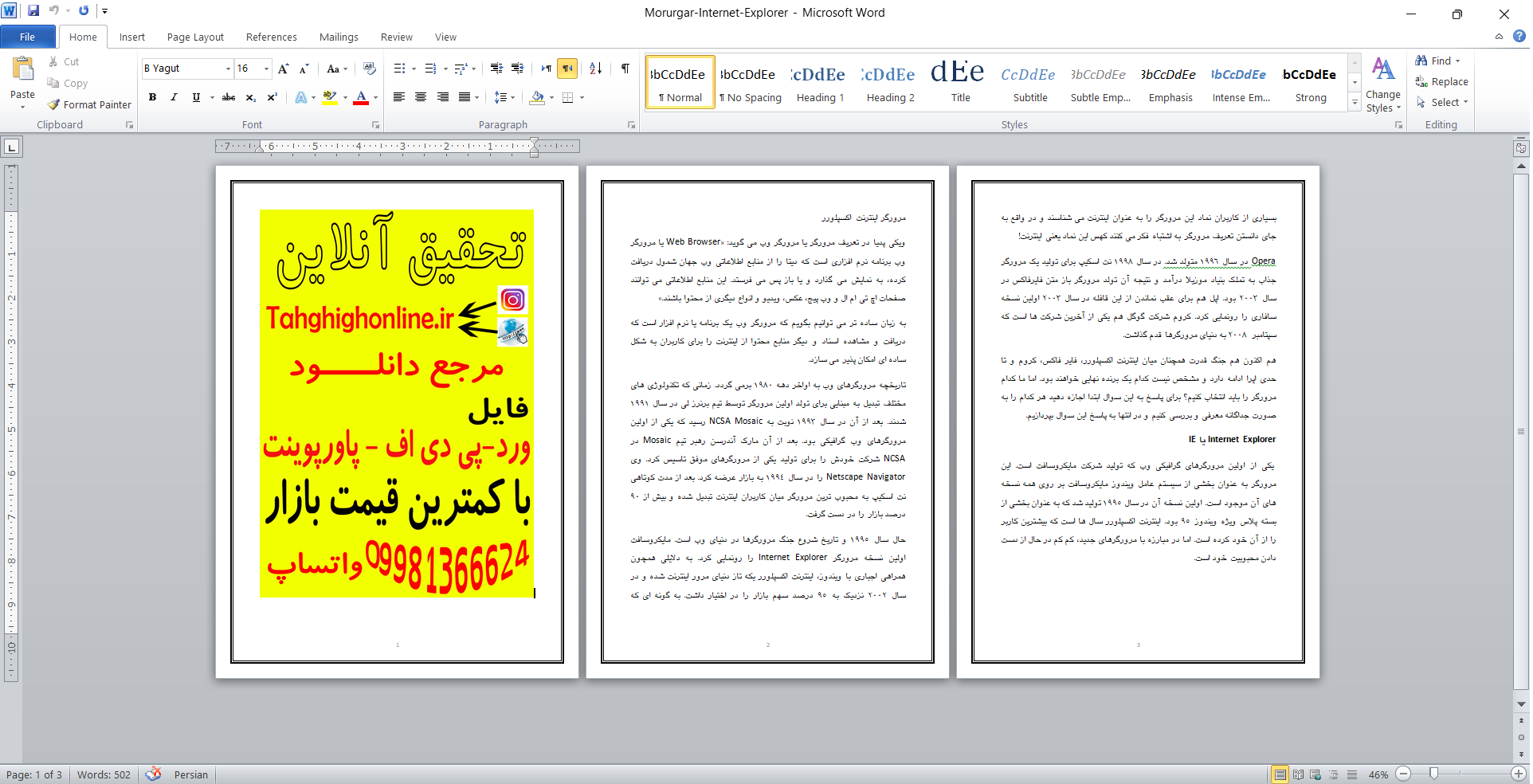Viewport: 1533px width, 784px height.
Task: Apply the Strong style
Action: tap(1311, 82)
